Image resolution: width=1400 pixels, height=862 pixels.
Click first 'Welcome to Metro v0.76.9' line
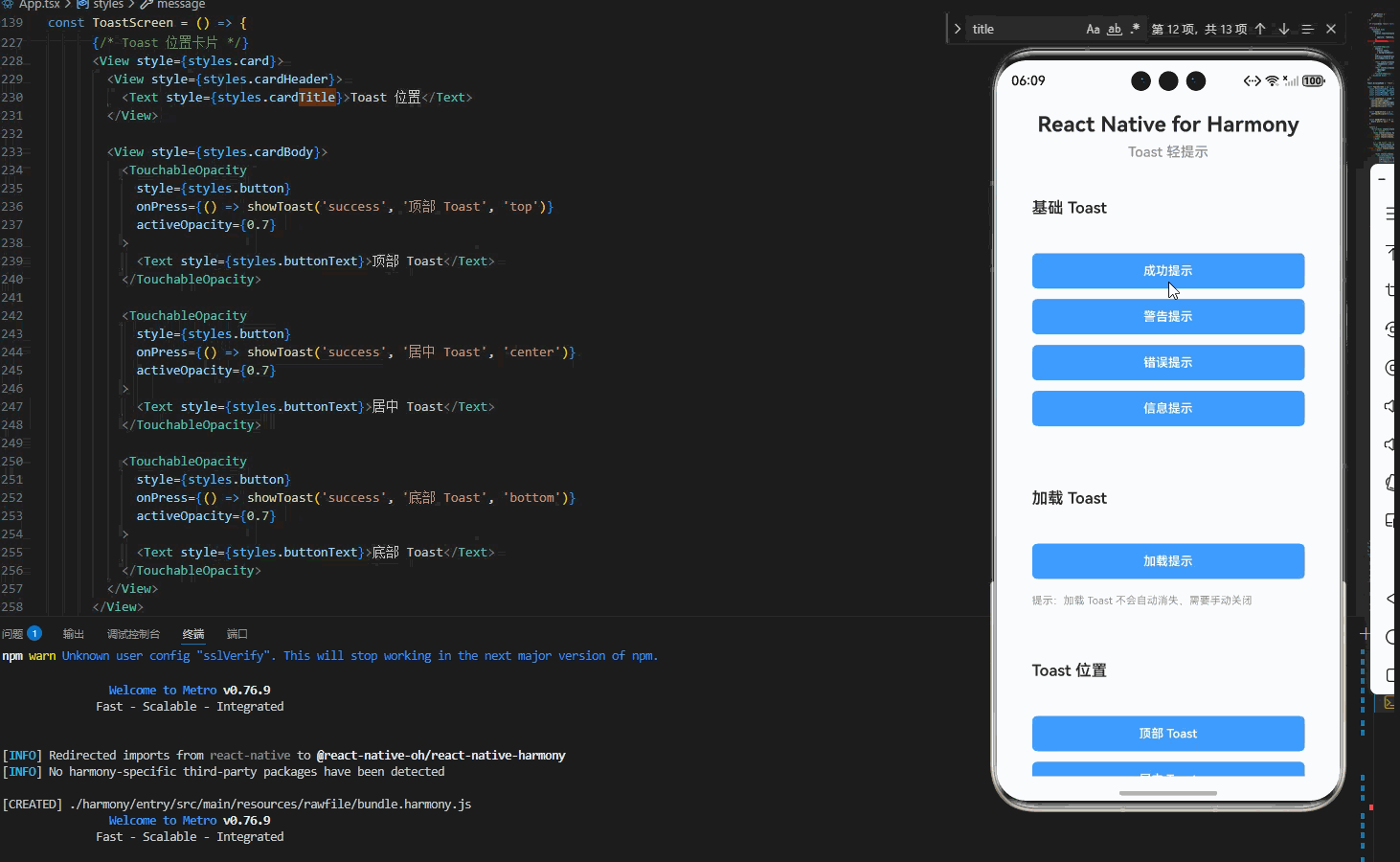190,691
